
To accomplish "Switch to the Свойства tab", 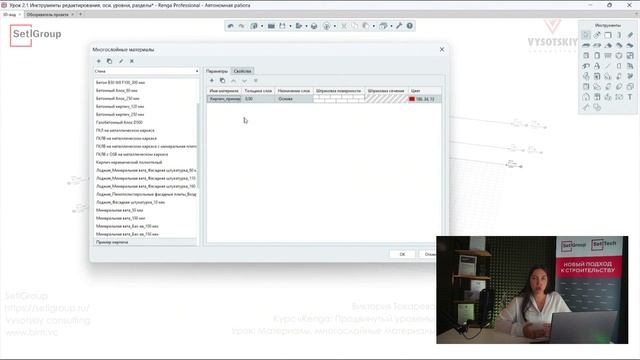I will (x=242, y=71).
